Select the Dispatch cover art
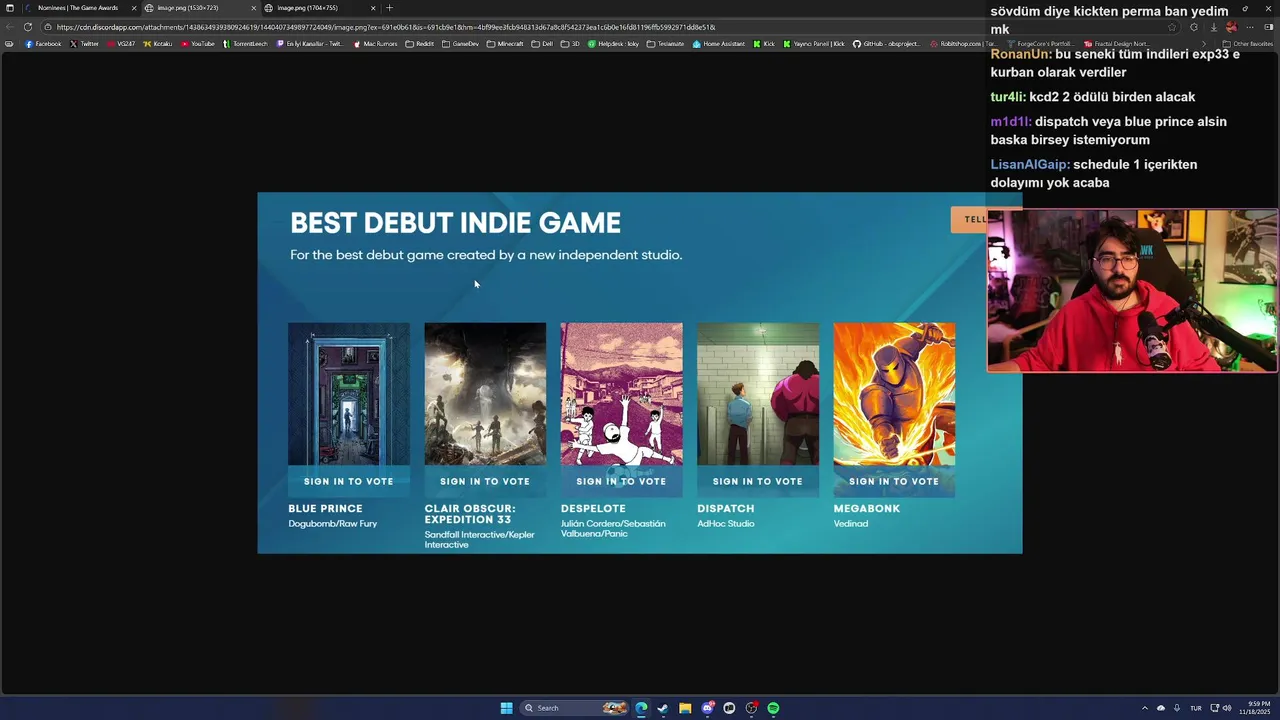The image size is (1280, 720). [758, 394]
